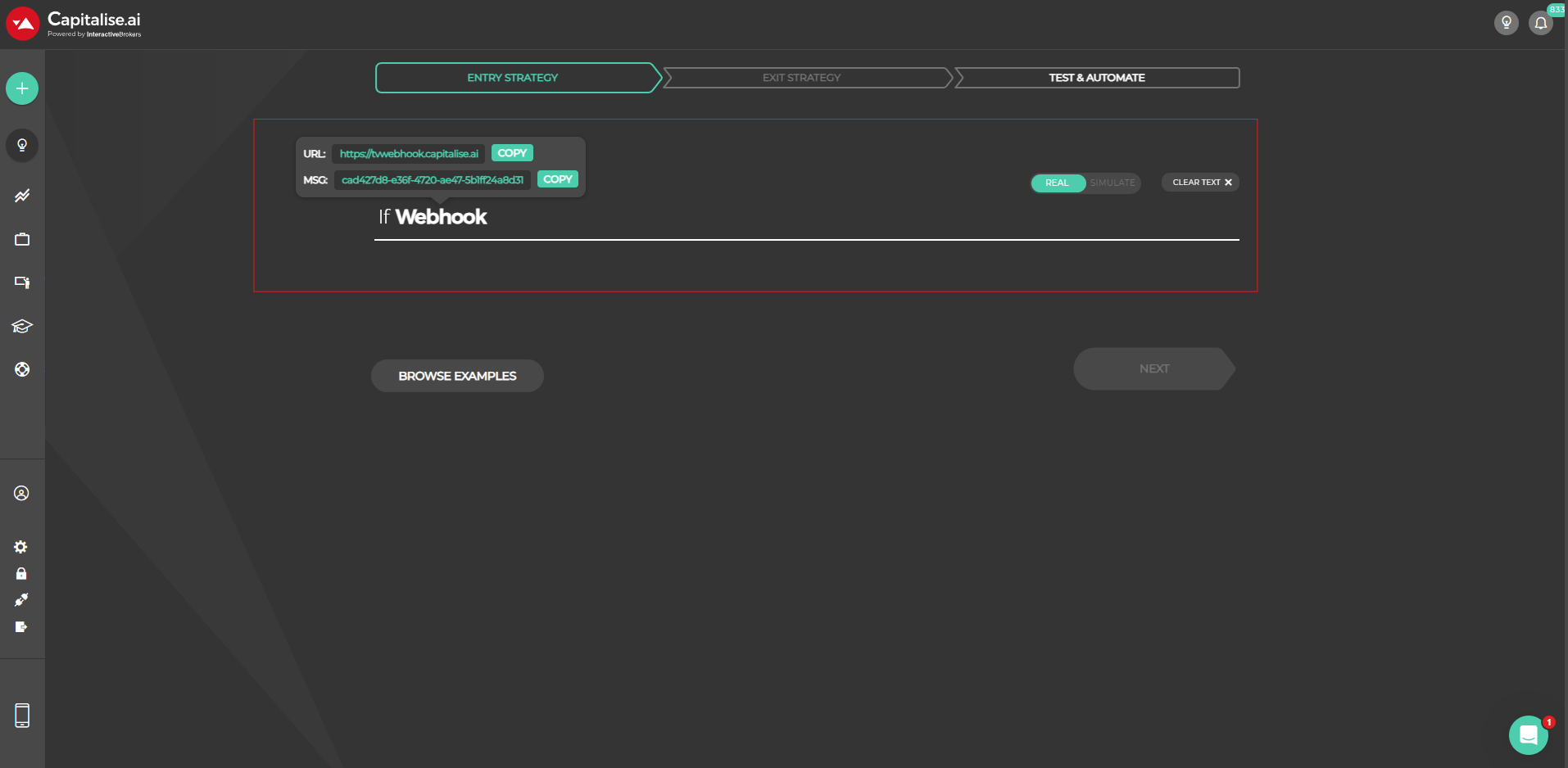This screenshot has height=768, width=1568.
Task: Go to the Exit Strategy step
Action: pos(801,78)
